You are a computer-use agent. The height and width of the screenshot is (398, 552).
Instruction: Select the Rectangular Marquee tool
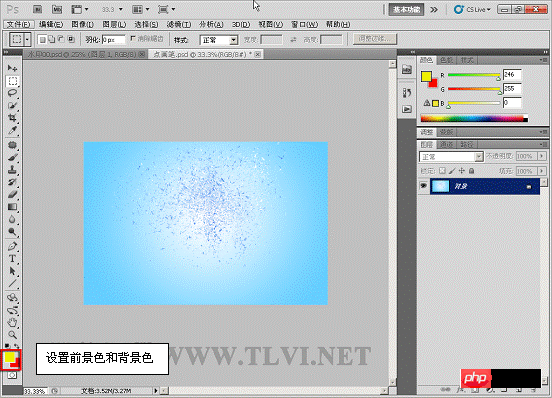(x=12, y=81)
